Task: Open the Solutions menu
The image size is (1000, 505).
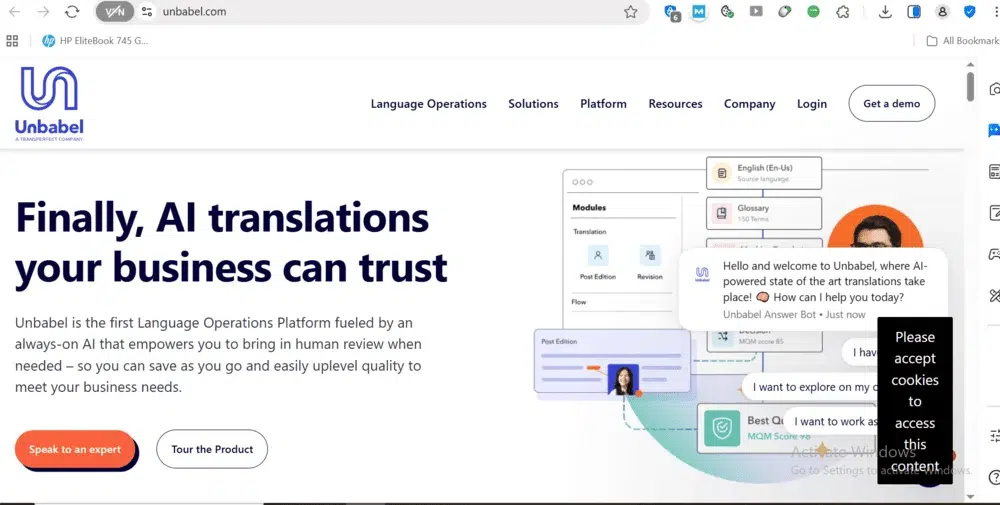Action: pos(533,104)
